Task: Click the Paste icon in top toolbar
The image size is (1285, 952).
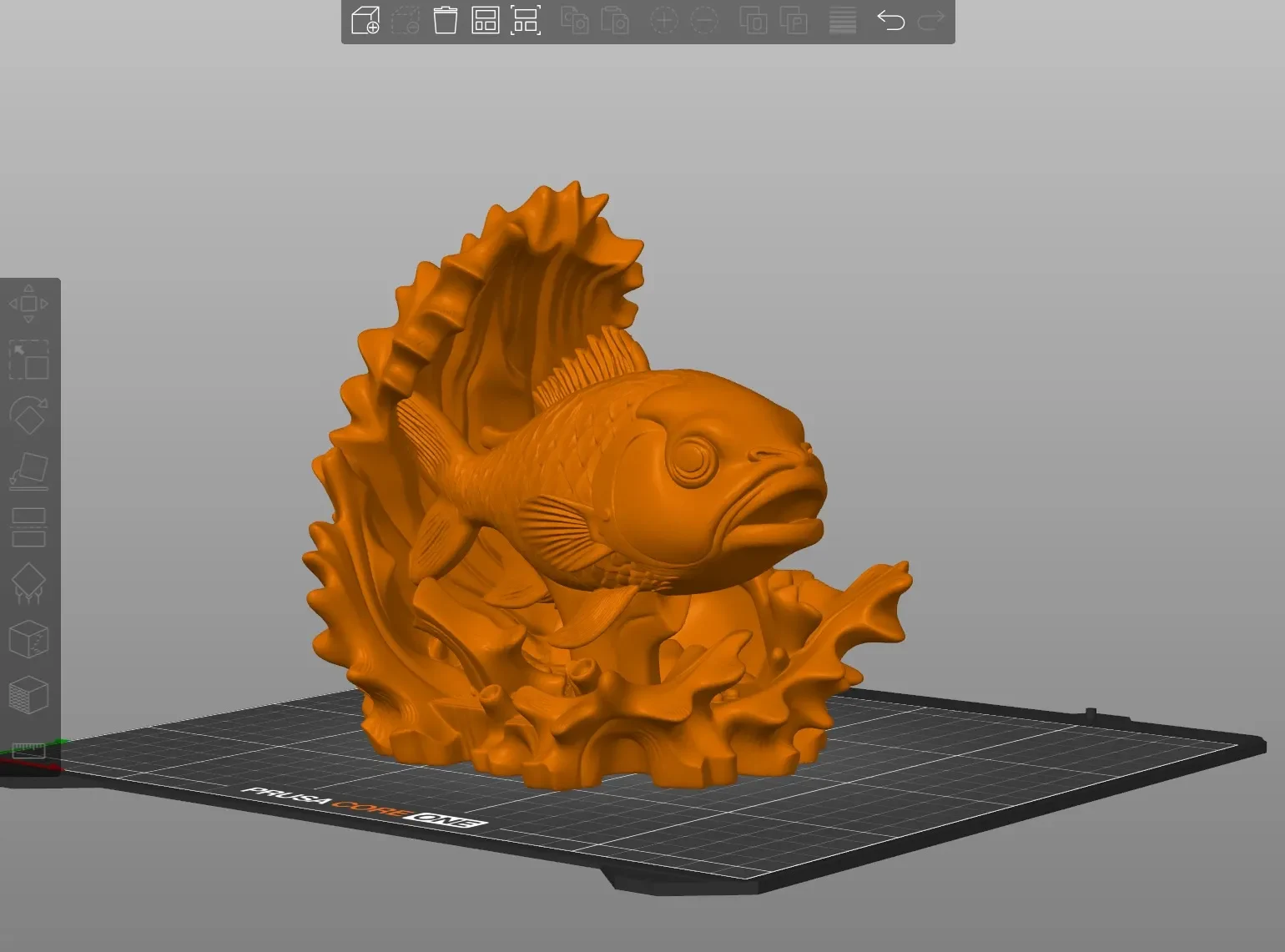Action: click(615, 21)
